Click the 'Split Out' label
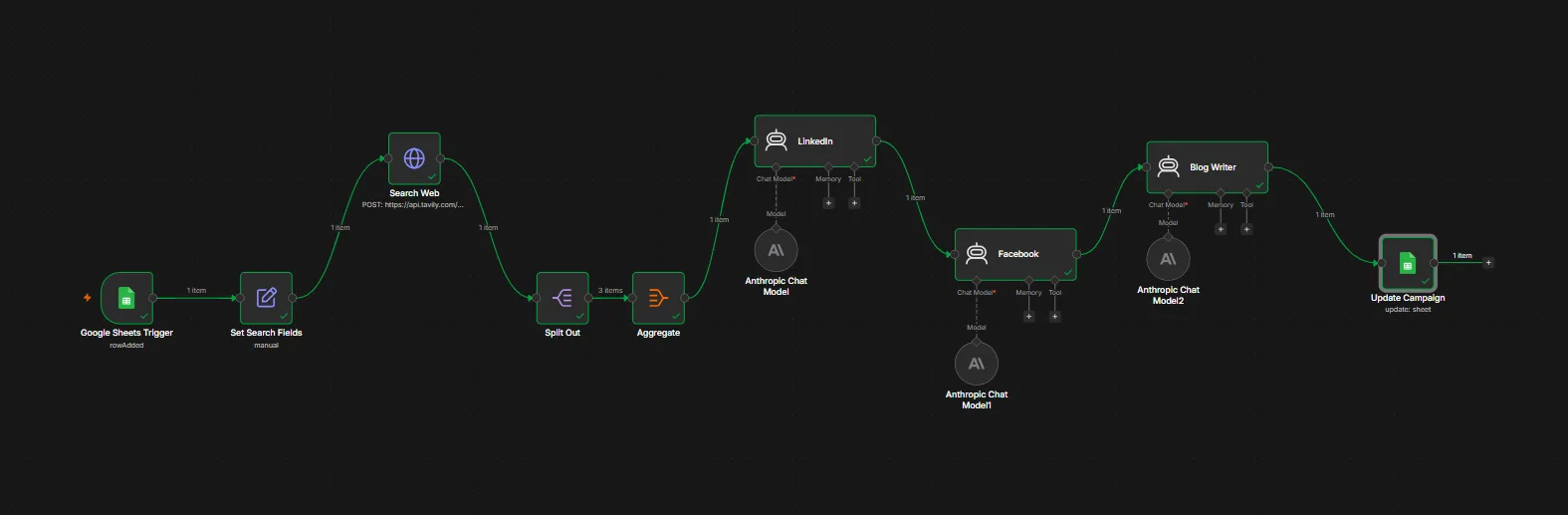The height and width of the screenshot is (515, 1568). (562, 333)
